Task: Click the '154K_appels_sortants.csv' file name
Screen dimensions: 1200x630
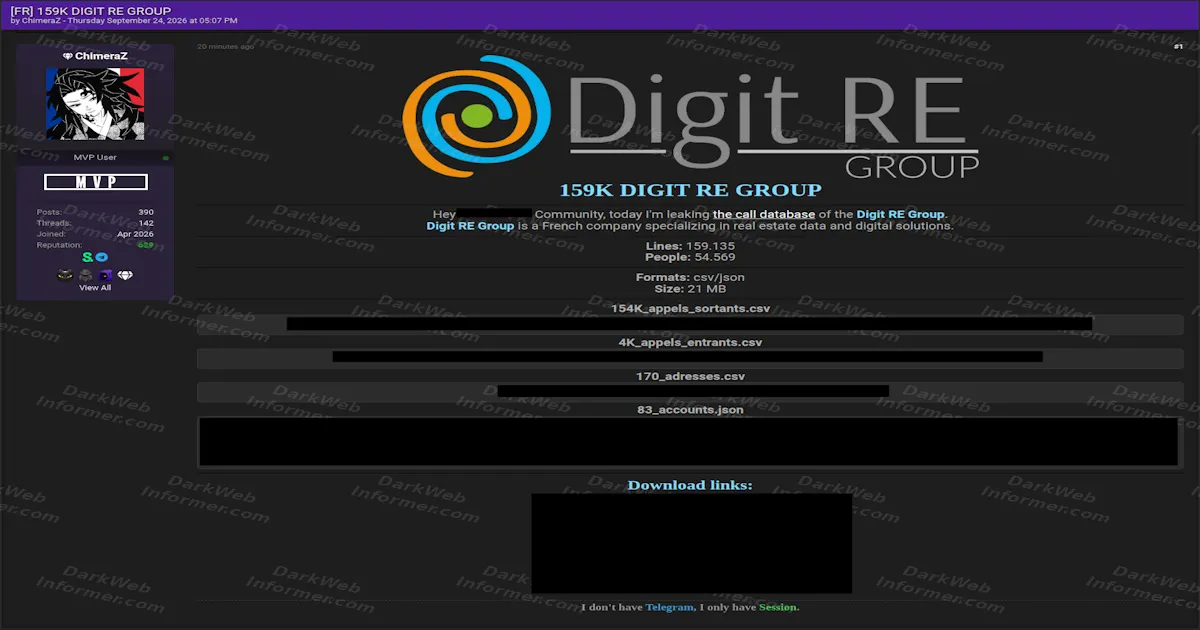Action: click(690, 308)
